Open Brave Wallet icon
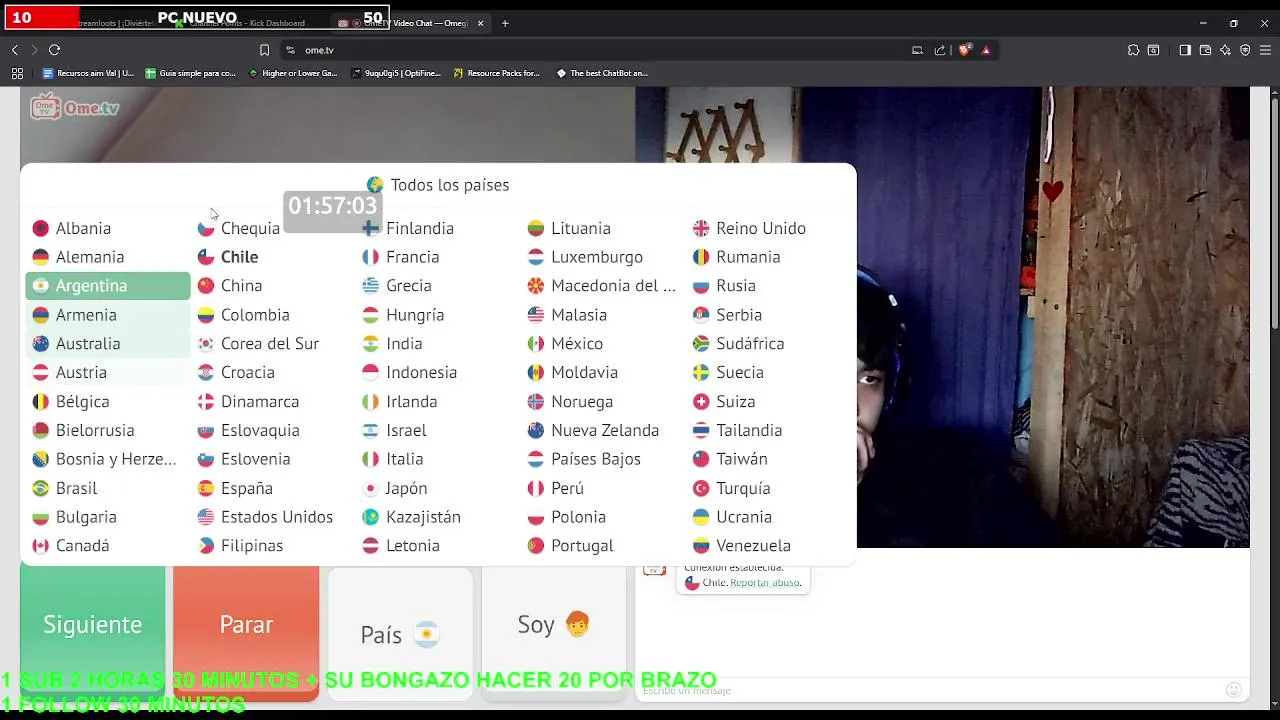 point(1205,50)
